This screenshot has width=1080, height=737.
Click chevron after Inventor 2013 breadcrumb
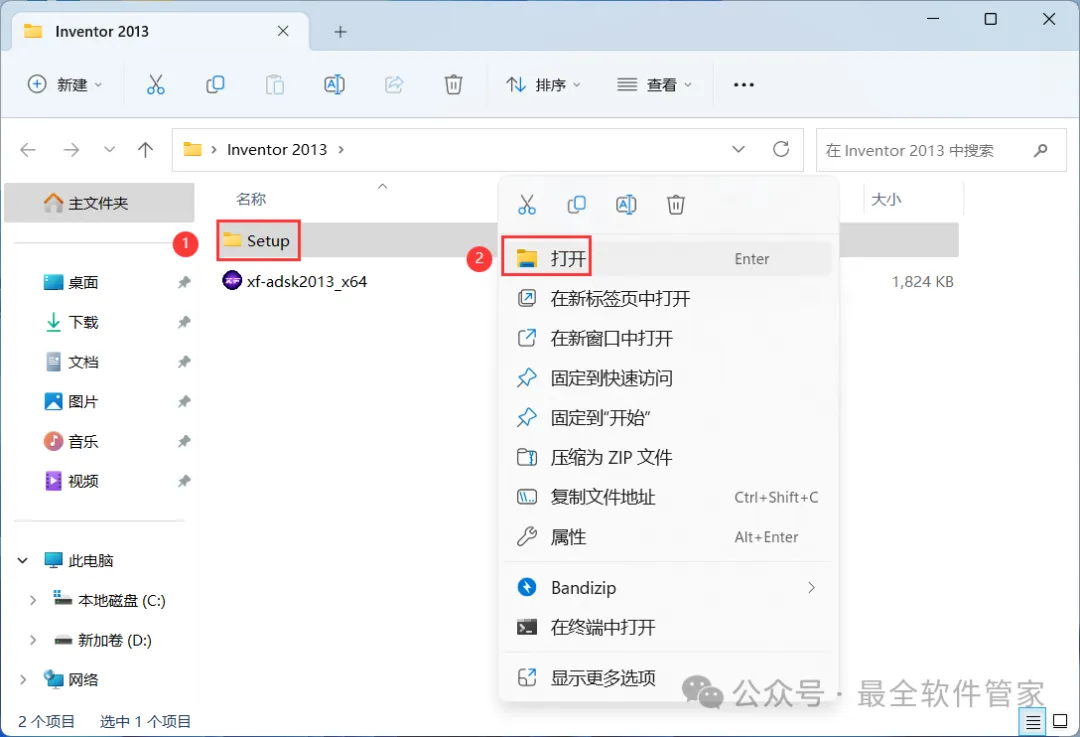point(341,150)
